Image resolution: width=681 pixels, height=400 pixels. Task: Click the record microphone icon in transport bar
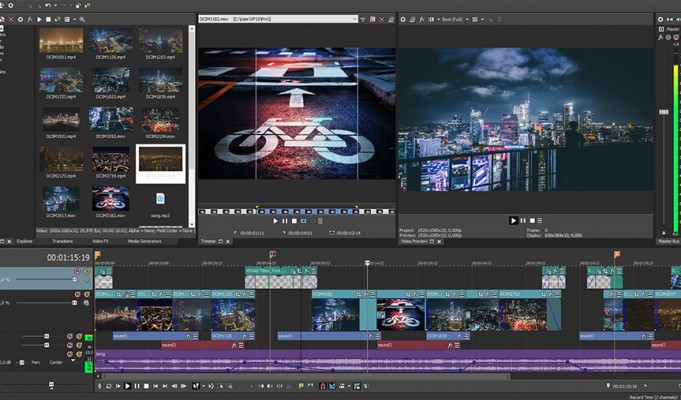[99, 386]
